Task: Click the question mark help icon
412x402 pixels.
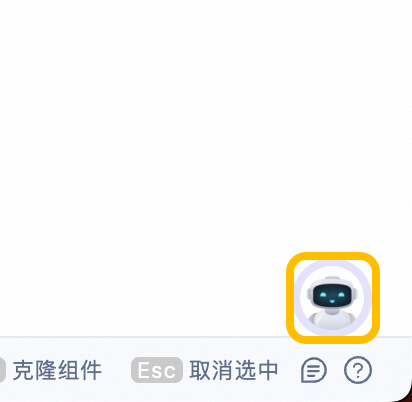Action: [358, 370]
